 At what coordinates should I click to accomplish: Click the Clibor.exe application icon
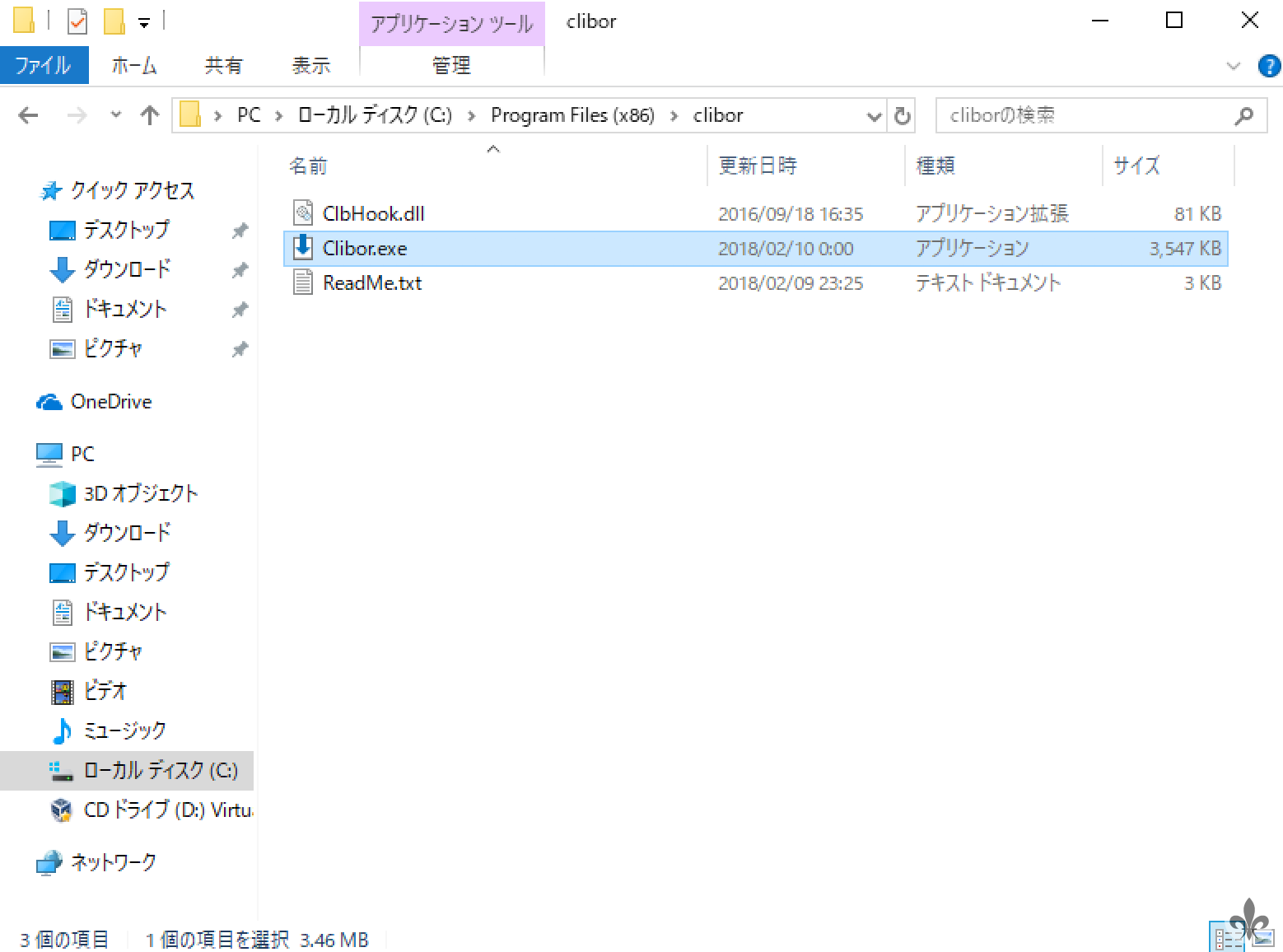point(303,248)
